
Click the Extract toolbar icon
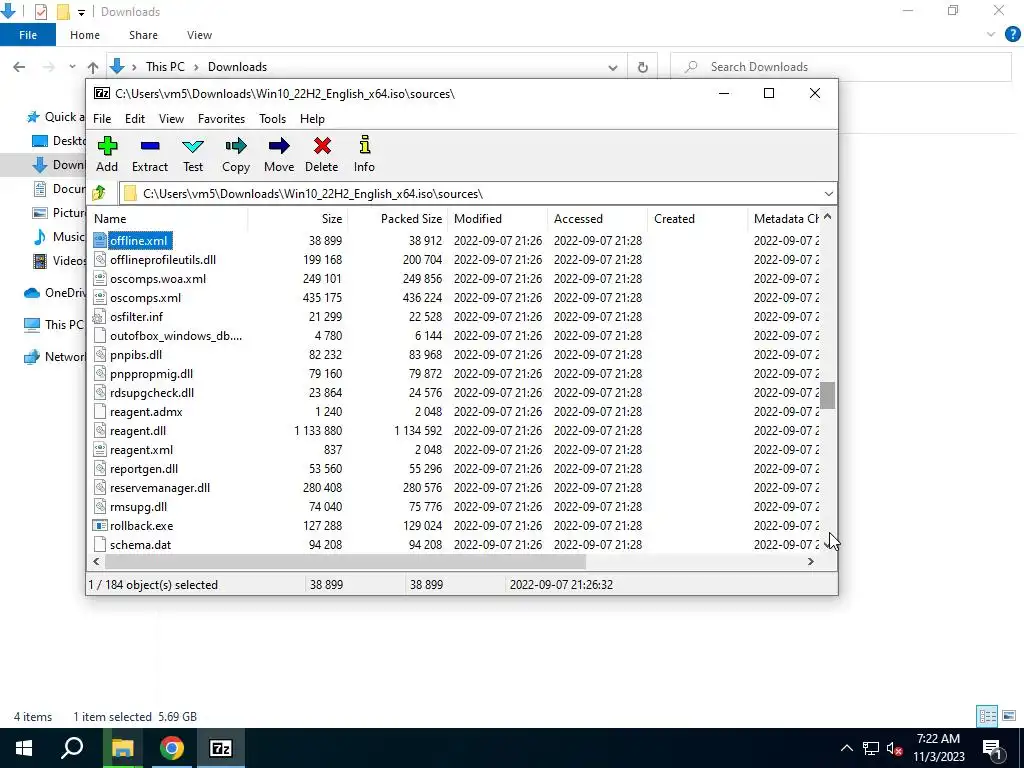click(150, 146)
